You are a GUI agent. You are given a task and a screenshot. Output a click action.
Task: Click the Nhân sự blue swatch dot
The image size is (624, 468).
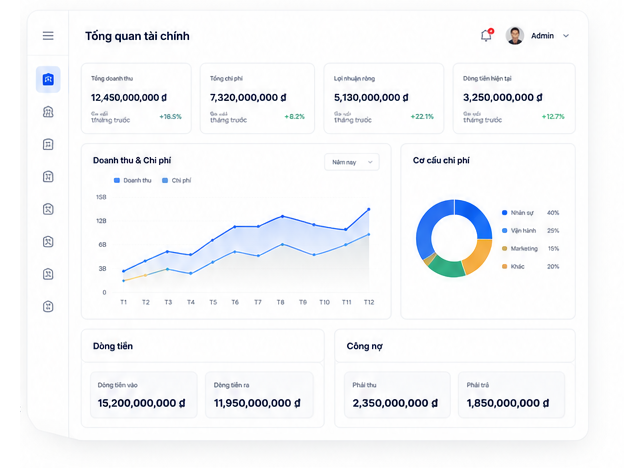click(505, 213)
